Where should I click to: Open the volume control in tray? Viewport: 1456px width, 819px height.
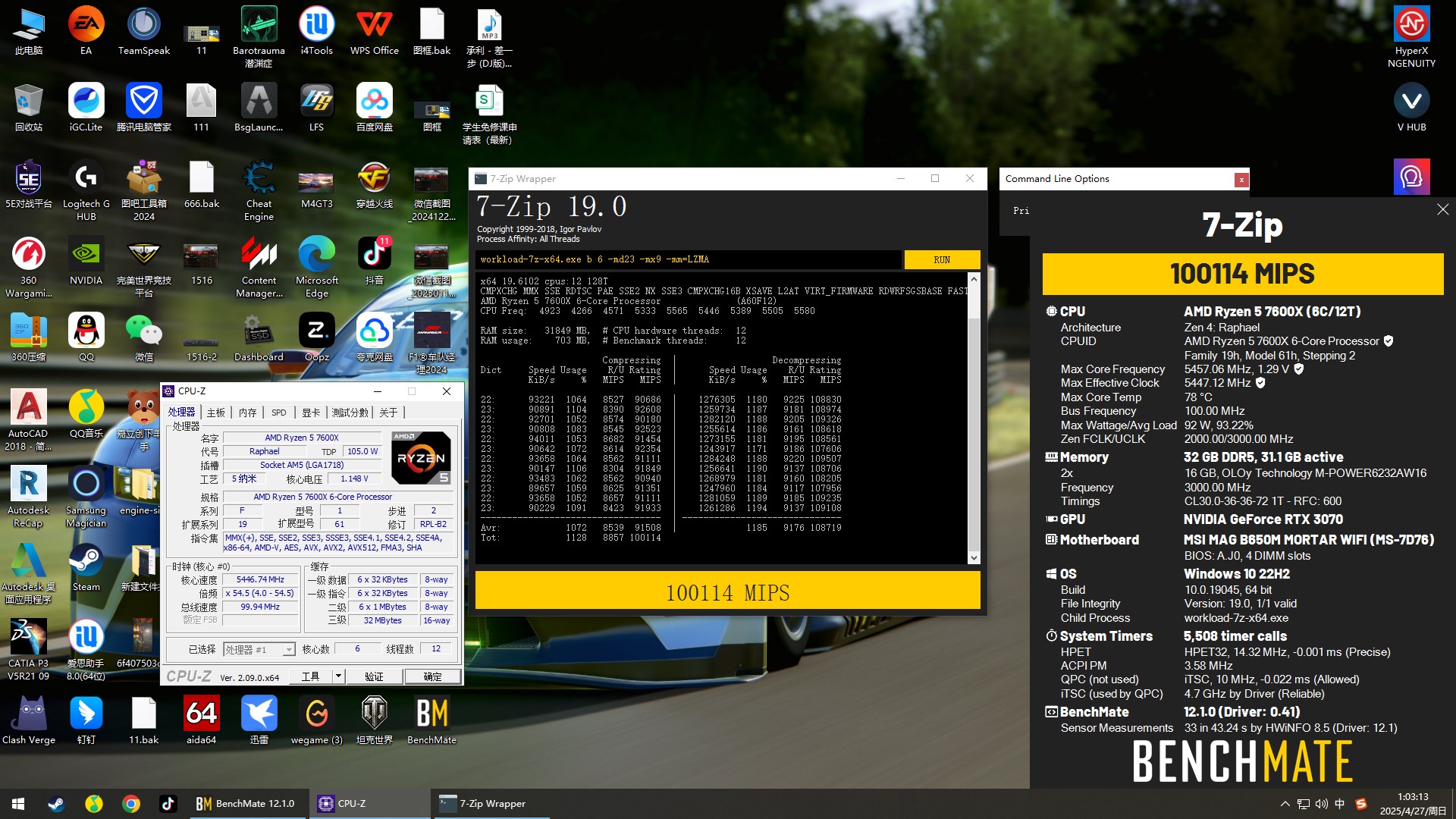[x=1322, y=804]
